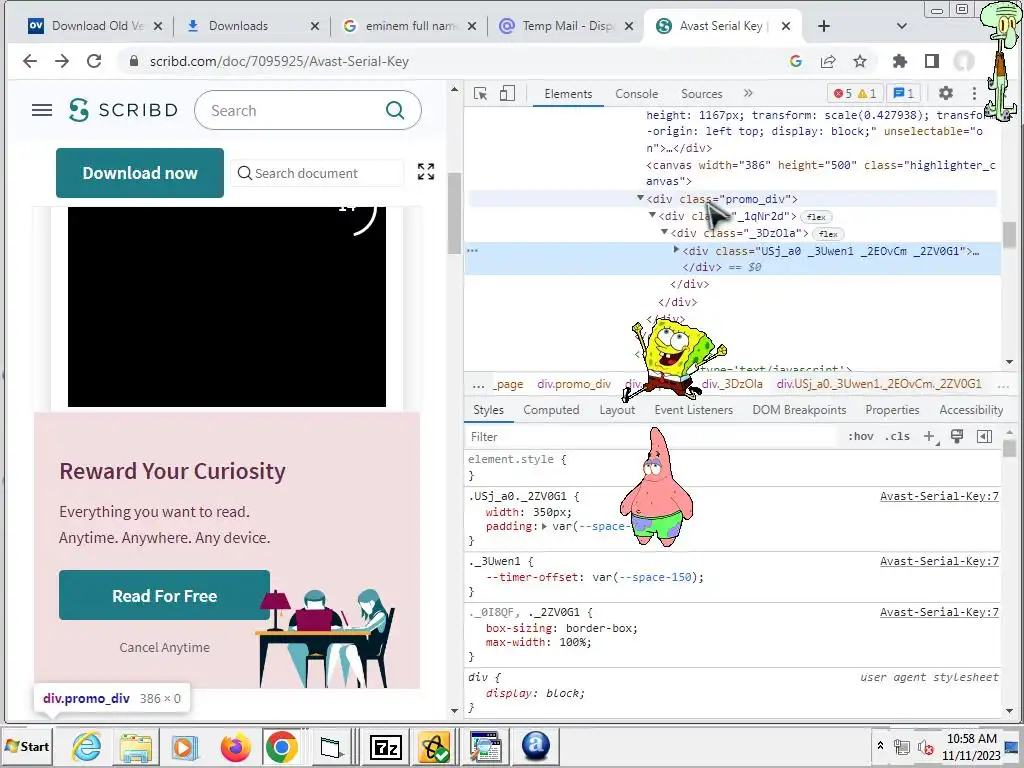Open Internet Explorer from the taskbar

(86, 747)
